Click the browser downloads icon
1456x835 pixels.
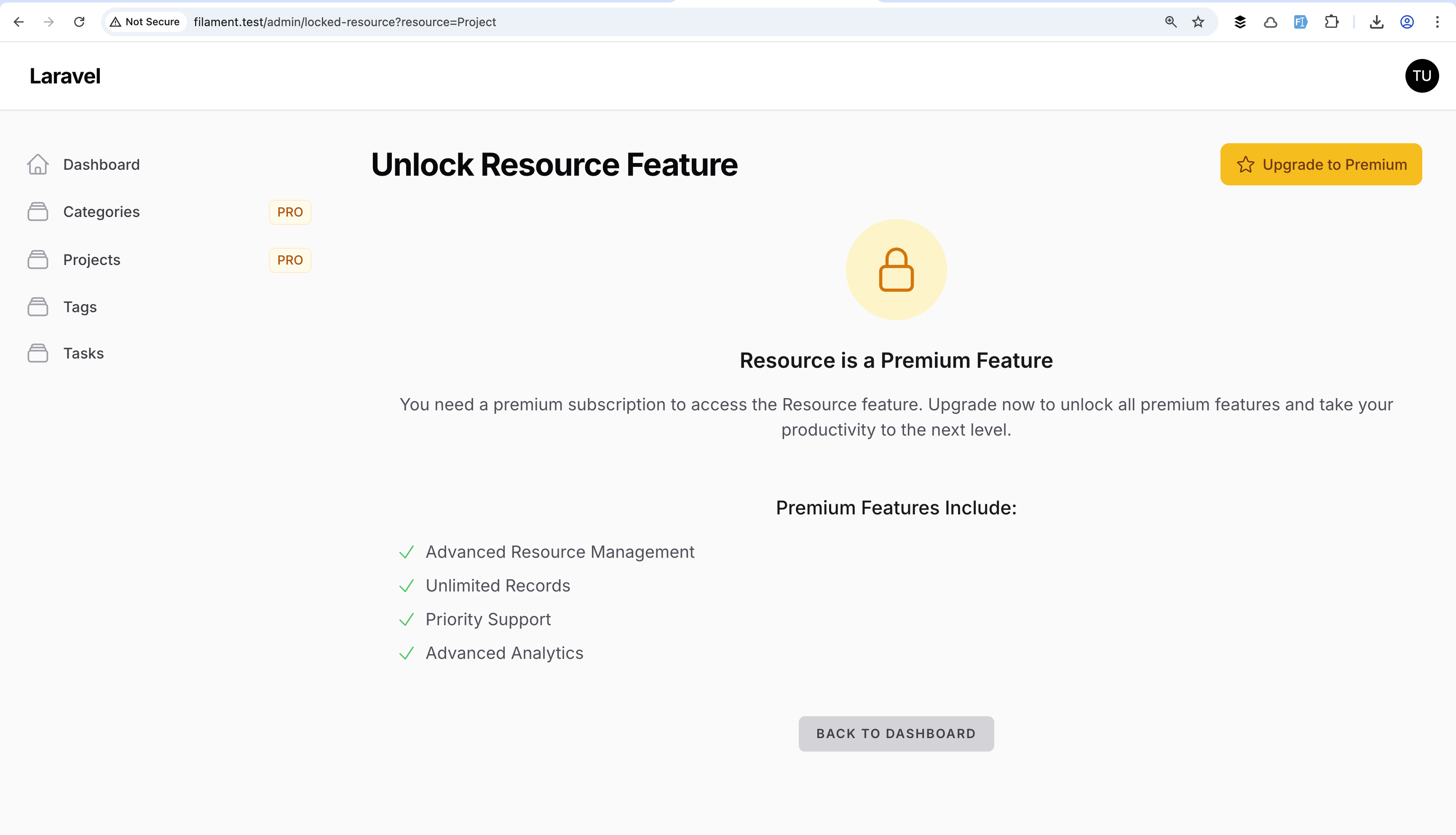1376,22
